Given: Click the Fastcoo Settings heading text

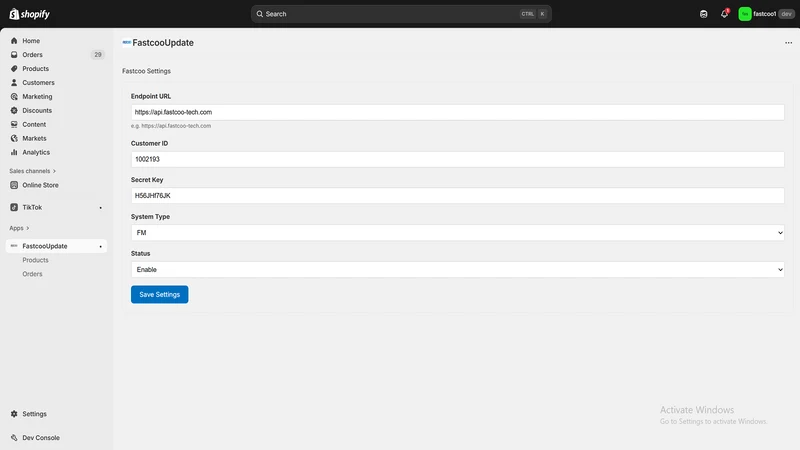Looking at the screenshot, I should click(x=146, y=71).
